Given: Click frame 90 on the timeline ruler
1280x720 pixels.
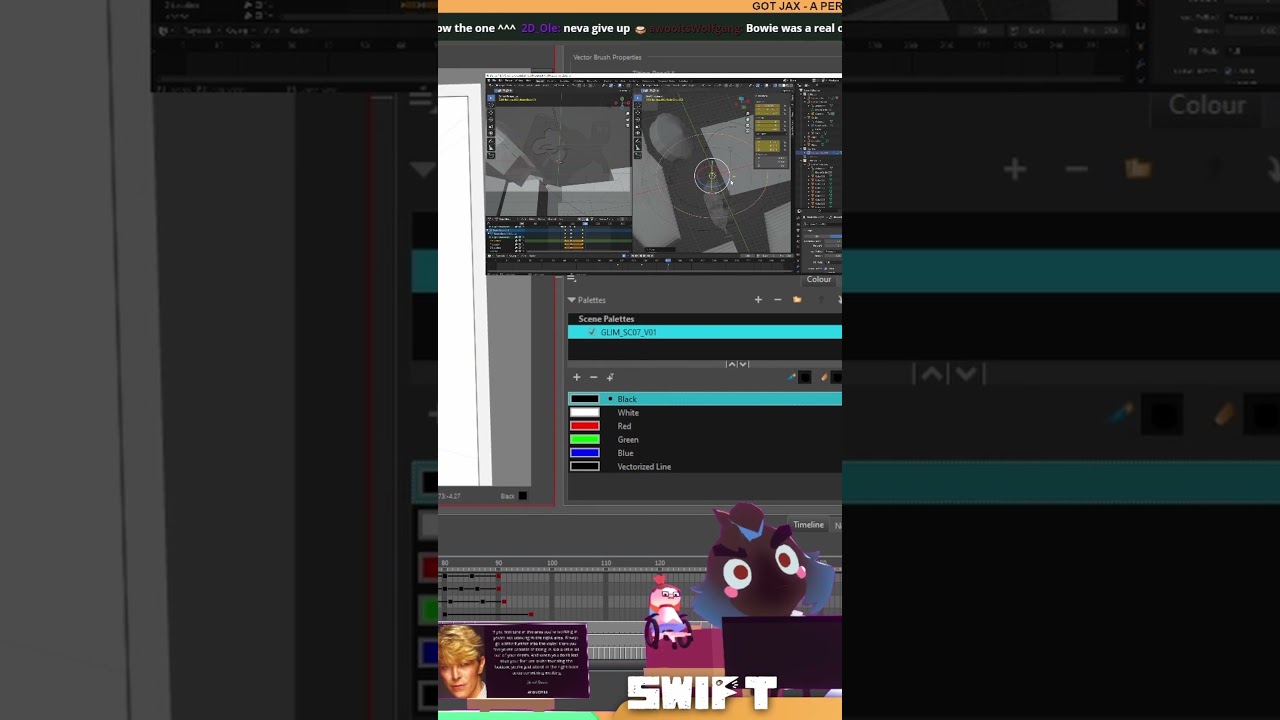Looking at the screenshot, I should (x=498, y=563).
